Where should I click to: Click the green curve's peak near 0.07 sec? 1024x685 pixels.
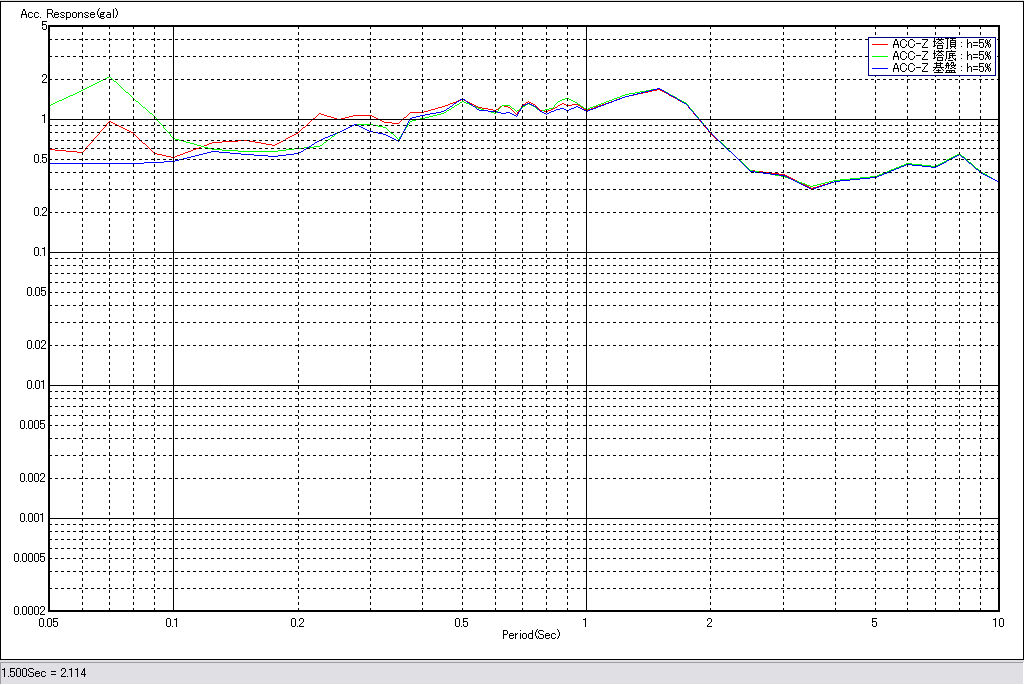pyautogui.click(x=110, y=77)
